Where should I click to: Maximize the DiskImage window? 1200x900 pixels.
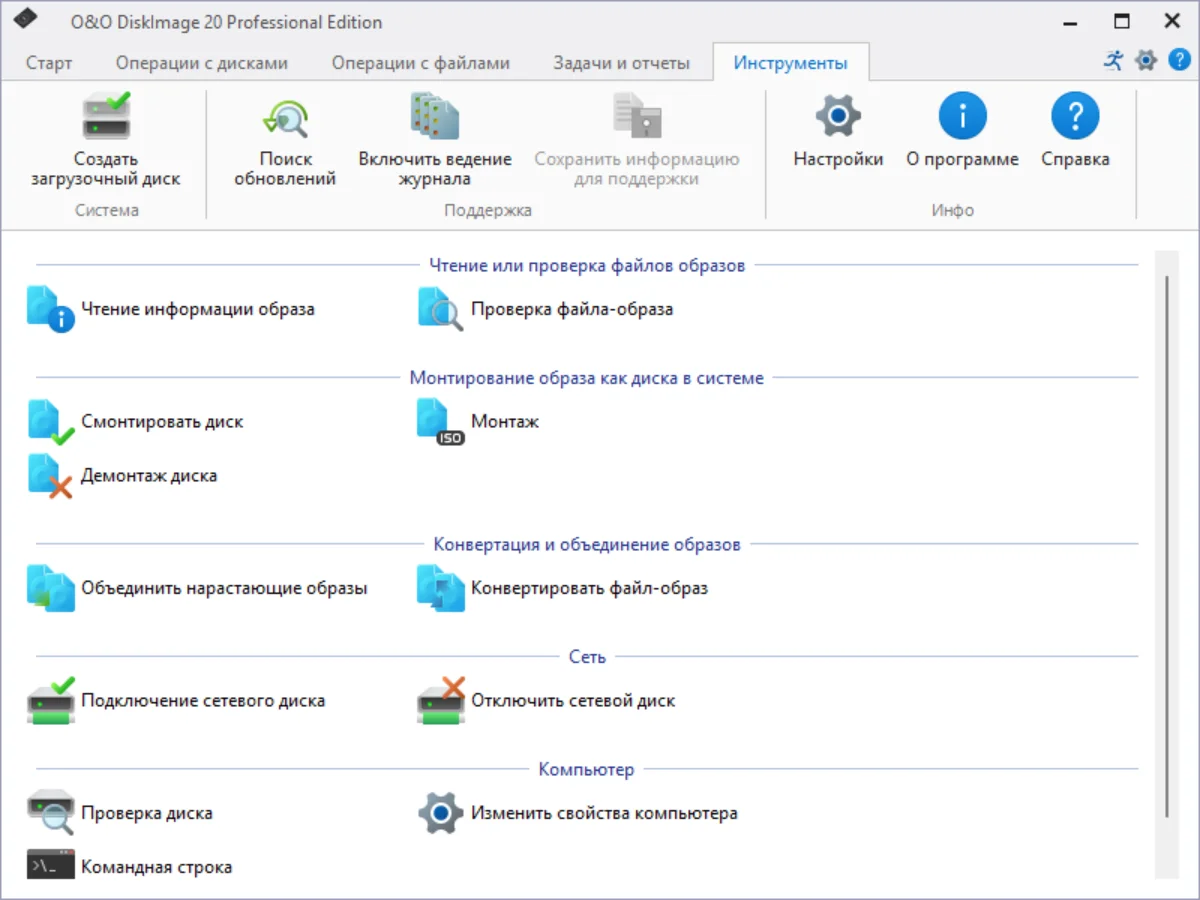tap(1121, 21)
